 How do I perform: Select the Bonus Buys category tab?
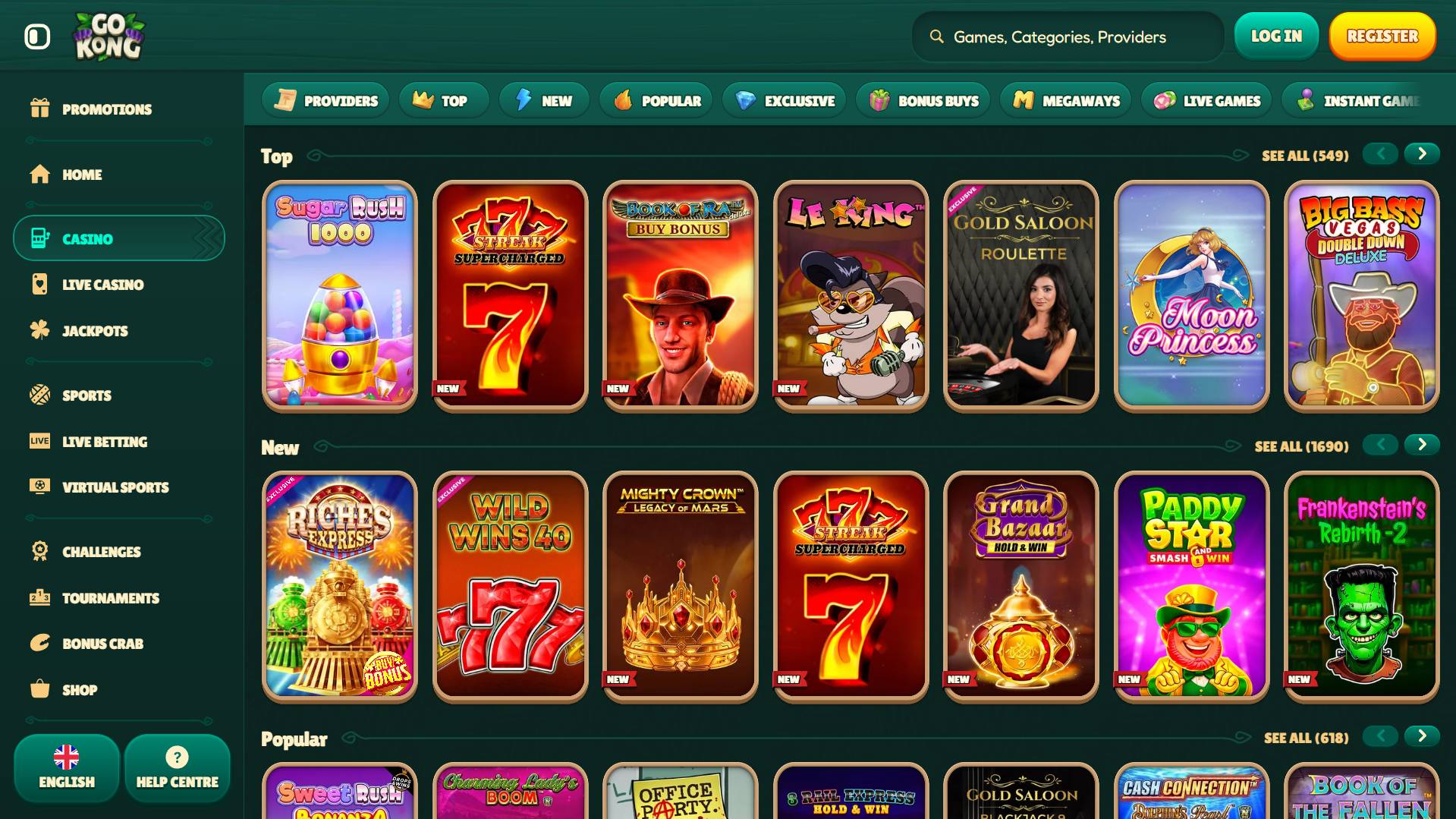click(x=923, y=100)
